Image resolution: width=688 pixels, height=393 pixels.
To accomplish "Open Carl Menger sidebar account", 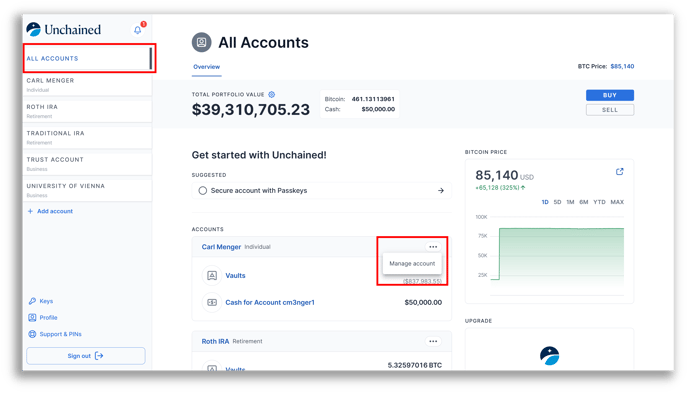I will coord(88,84).
